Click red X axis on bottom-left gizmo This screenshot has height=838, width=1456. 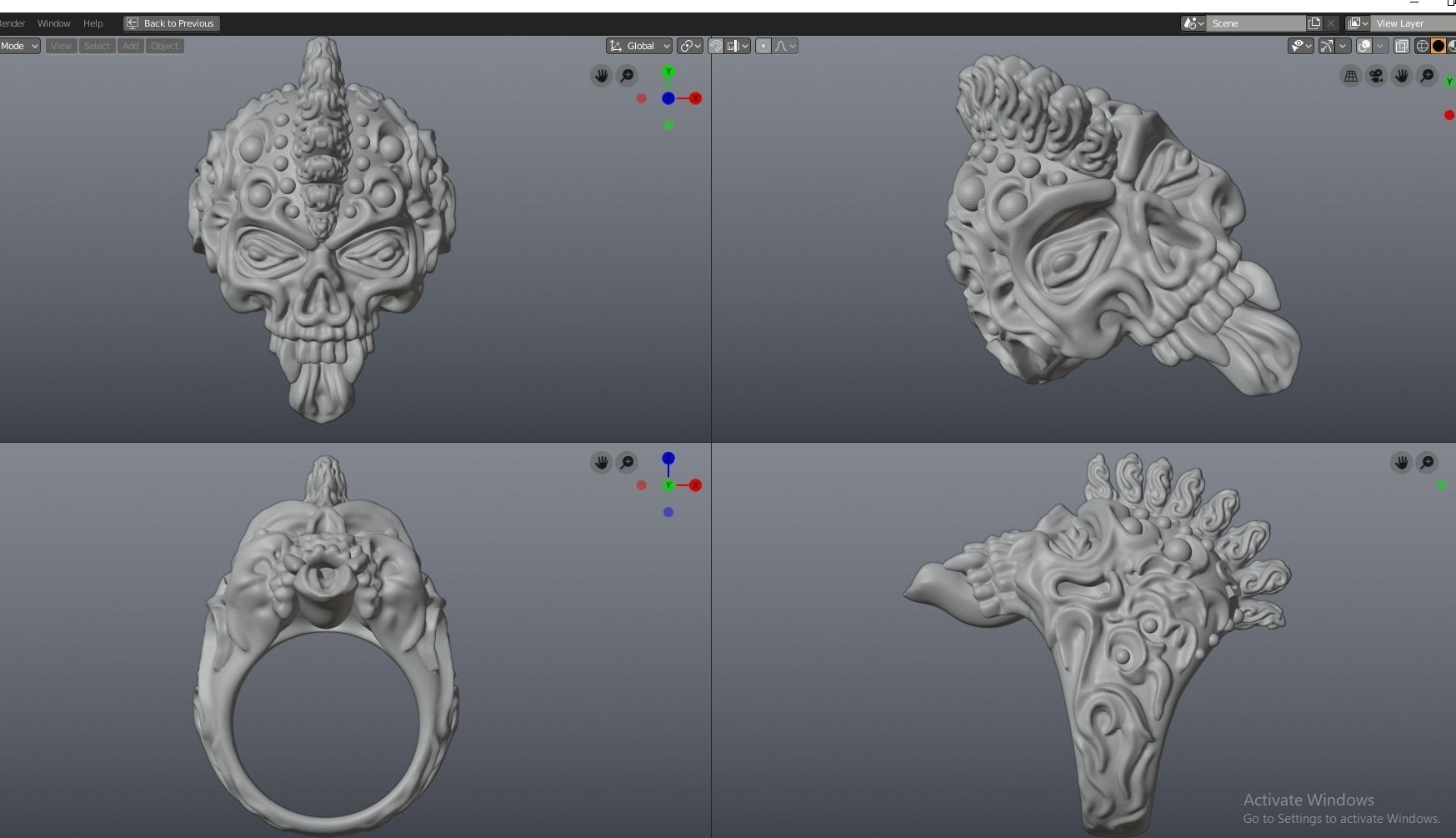click(x=695, y=485)
